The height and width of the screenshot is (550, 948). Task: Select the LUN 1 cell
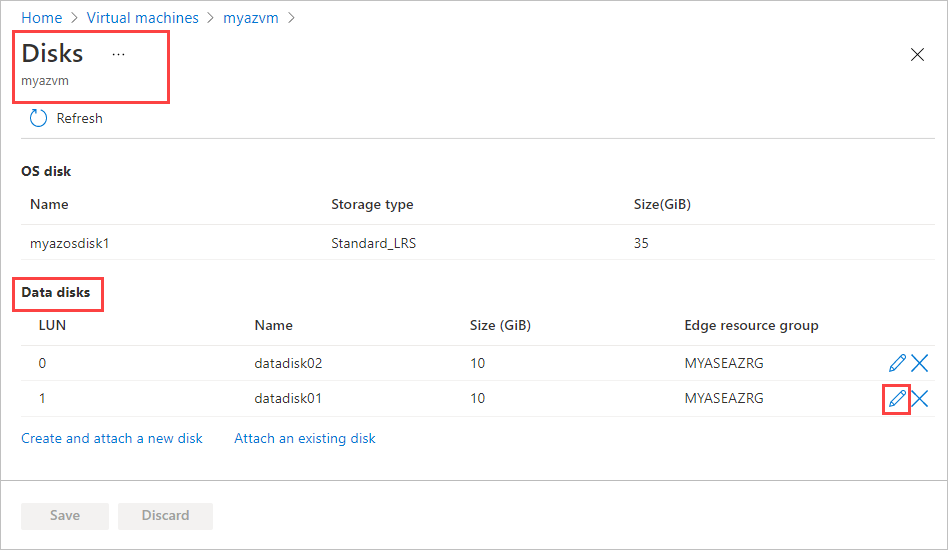click(42, 398)
